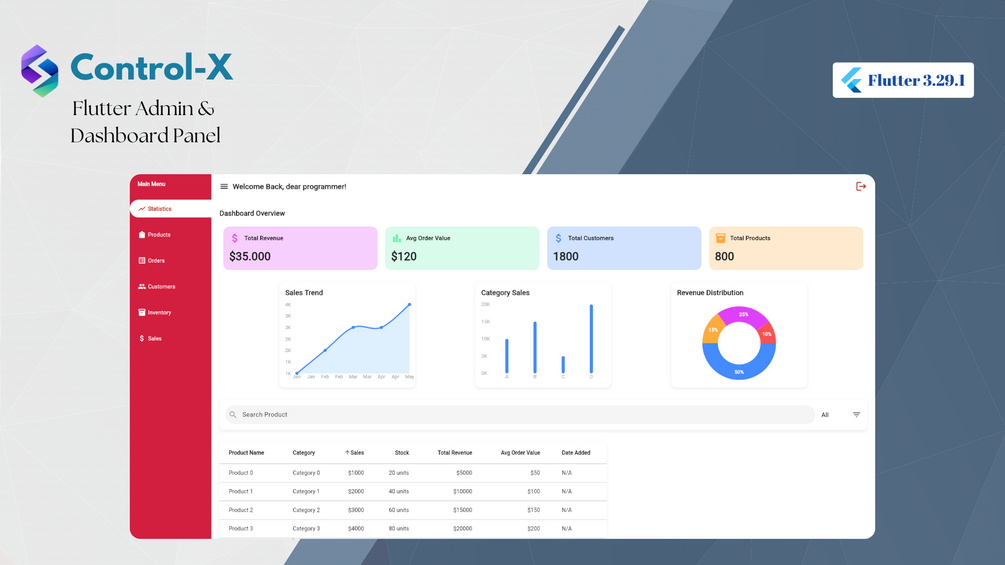Open the filter list icon
The image size is (1005, 565).
tap(856, 414)
